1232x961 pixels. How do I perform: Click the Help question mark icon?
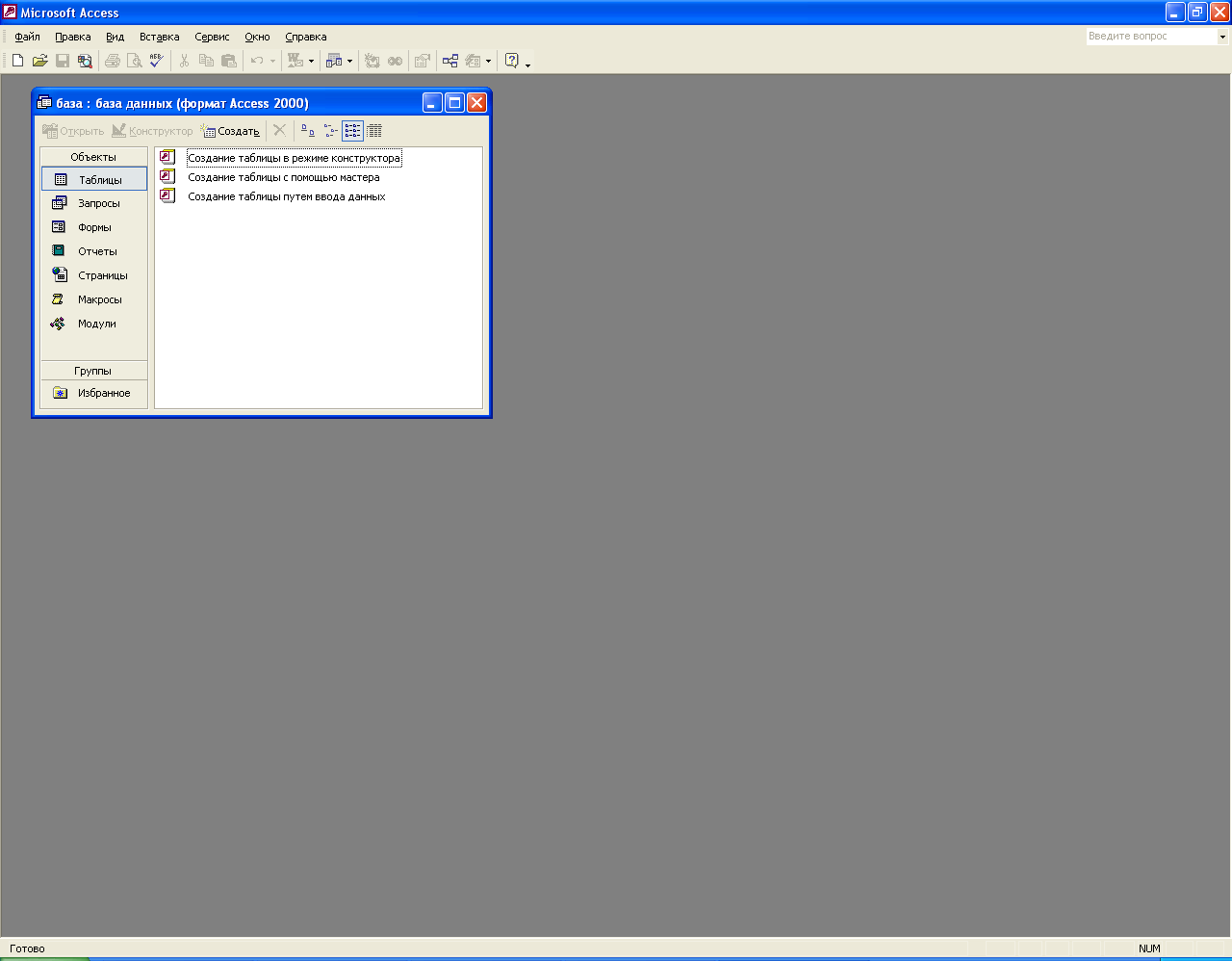tap(512, 61)
